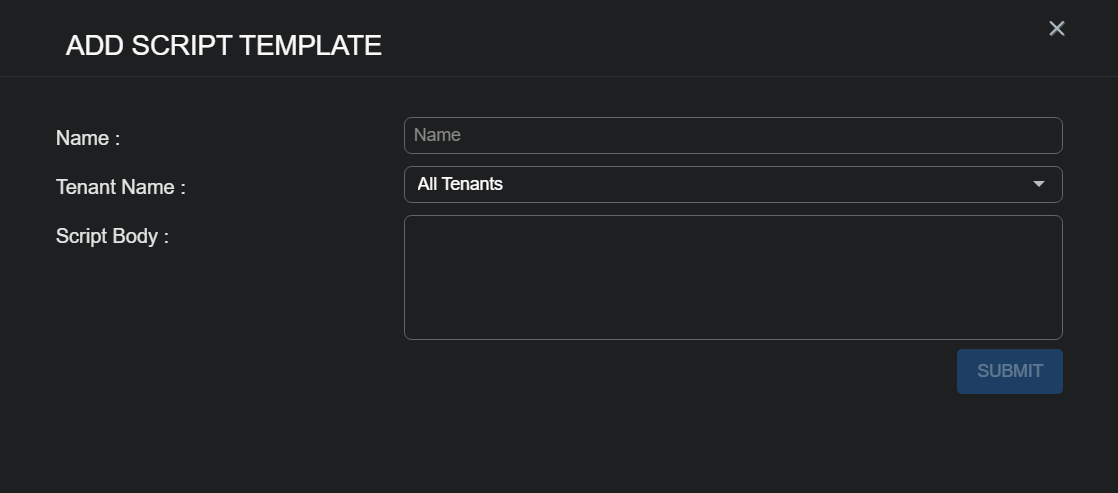Screen dimensions: 1118x493
Task: Place the cursor in the template name box
Action: 732,136
